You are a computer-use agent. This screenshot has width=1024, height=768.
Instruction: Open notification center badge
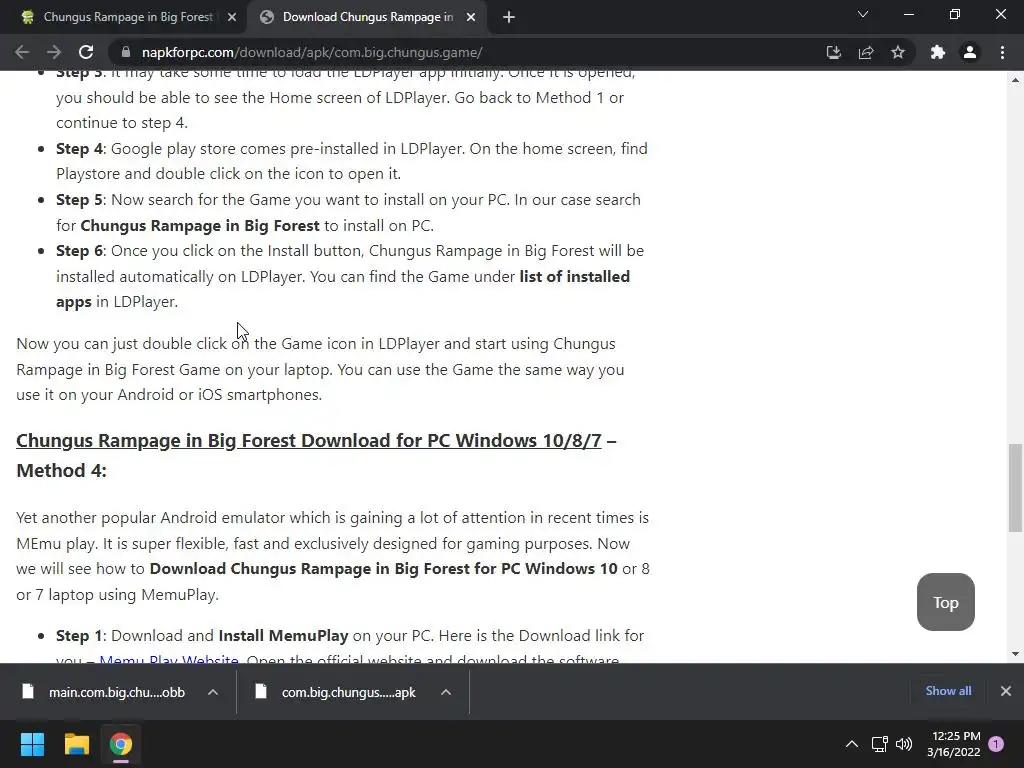coord(996,744)
